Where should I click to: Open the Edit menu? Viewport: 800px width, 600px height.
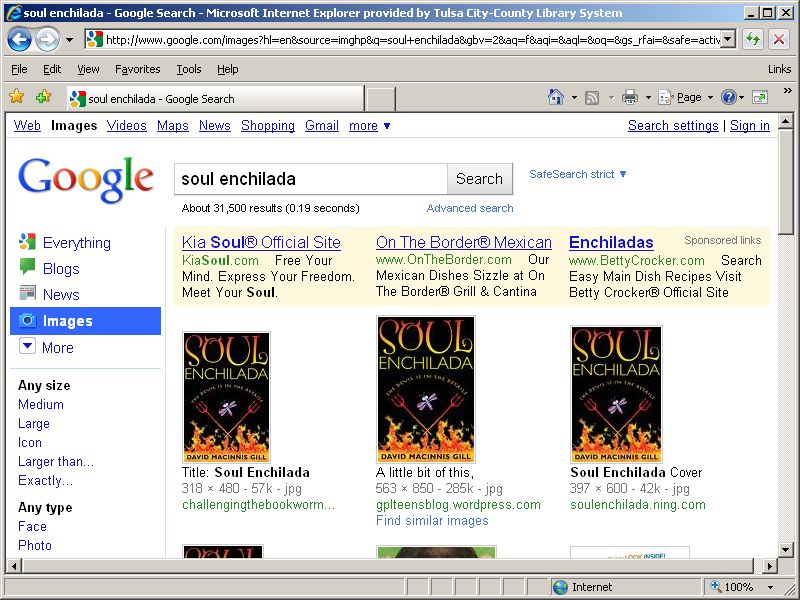coord(52,69)
